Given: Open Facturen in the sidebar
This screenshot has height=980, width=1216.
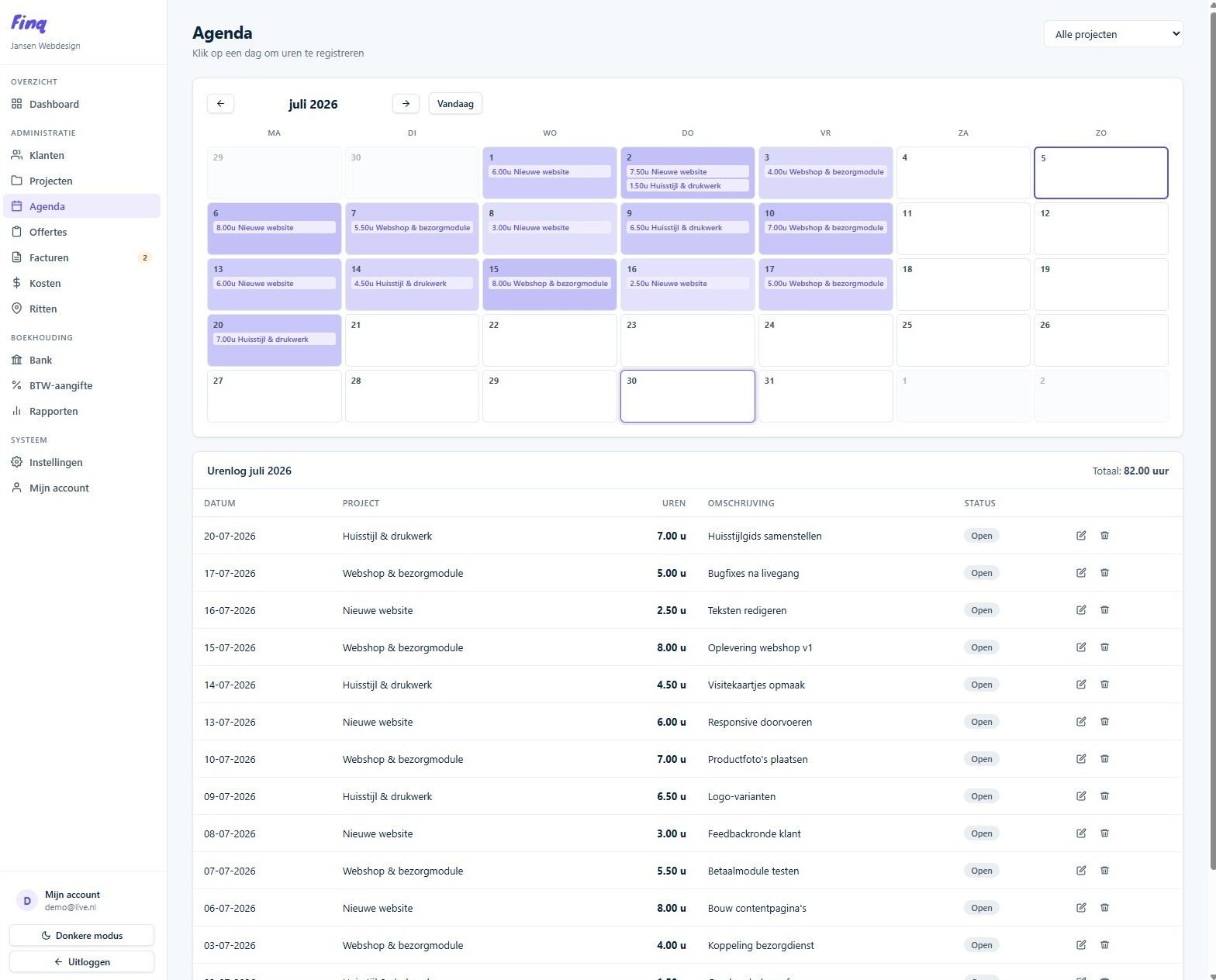Looking at the screenshot, I should (81, 257).
